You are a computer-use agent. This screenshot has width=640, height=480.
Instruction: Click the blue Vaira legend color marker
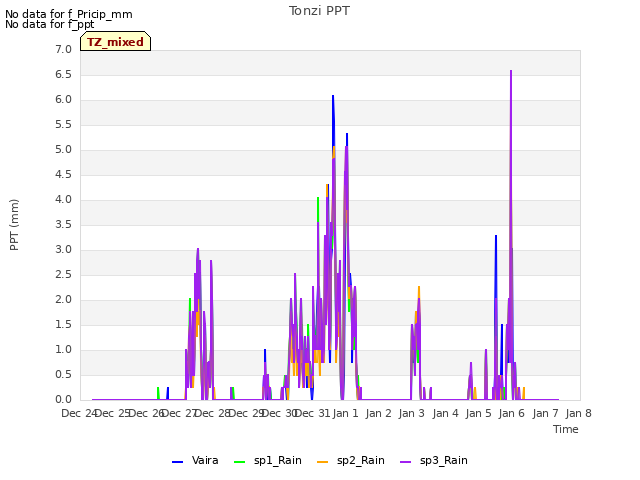point(178,462)
